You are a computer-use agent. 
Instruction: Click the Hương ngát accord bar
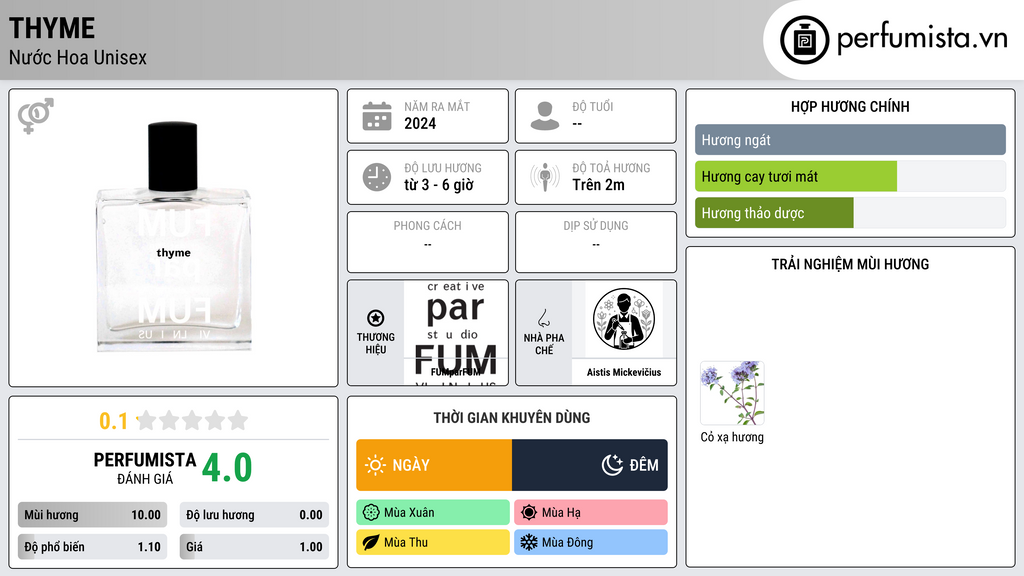pyautogui.click(x=850, y=140)
